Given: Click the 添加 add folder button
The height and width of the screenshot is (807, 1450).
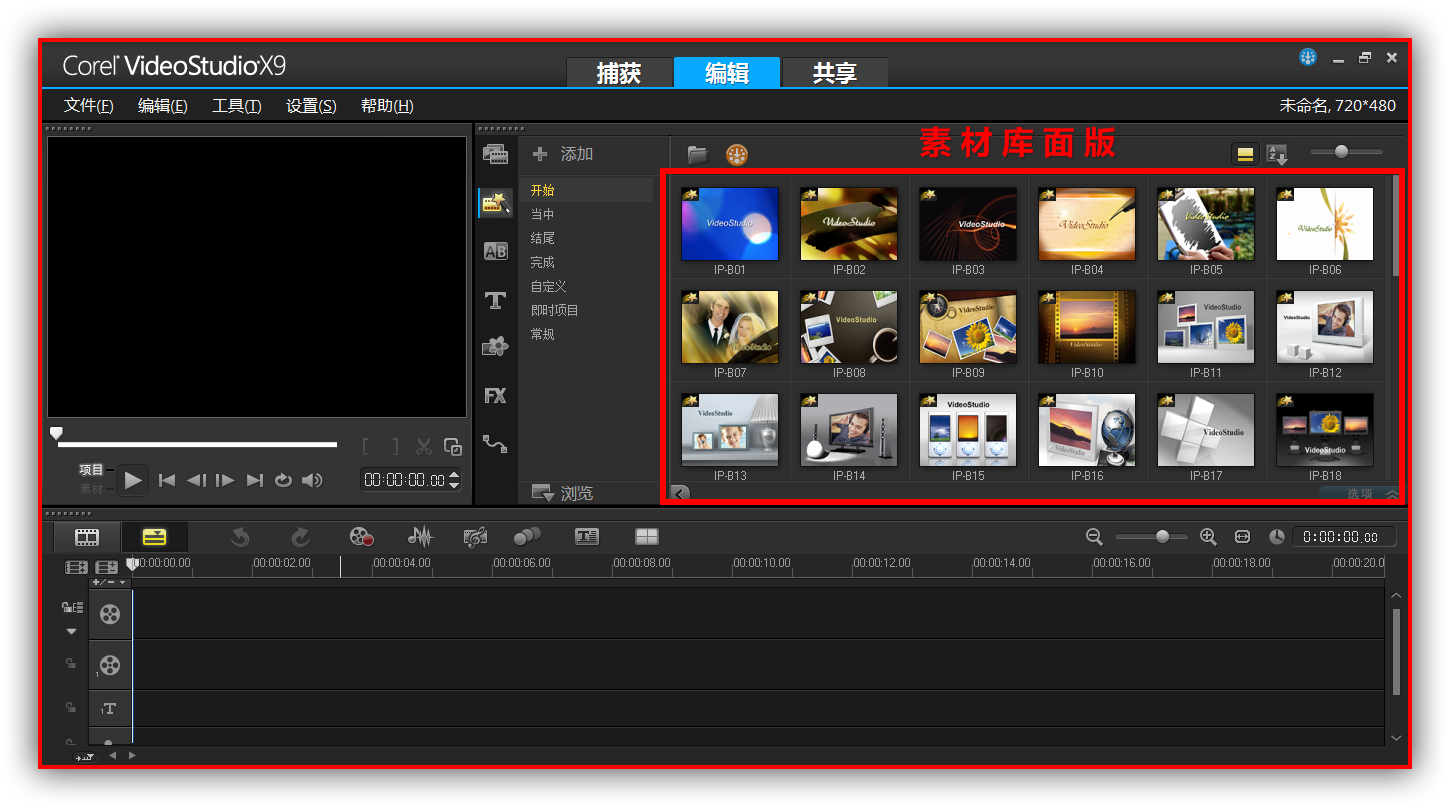Looking at the screenshot, I should 563,154.
